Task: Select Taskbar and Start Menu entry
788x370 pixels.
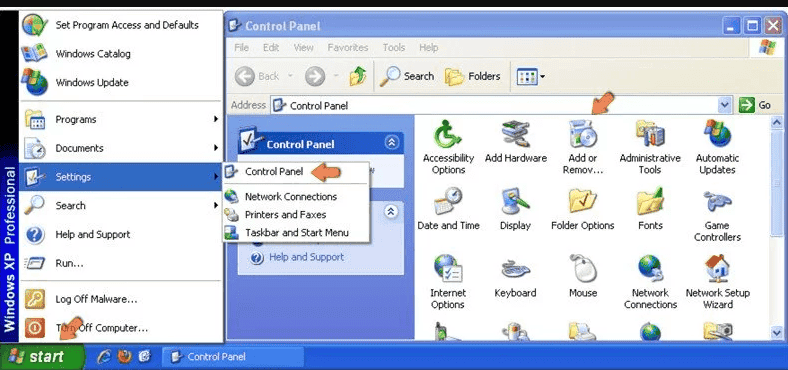Action: 297,233
